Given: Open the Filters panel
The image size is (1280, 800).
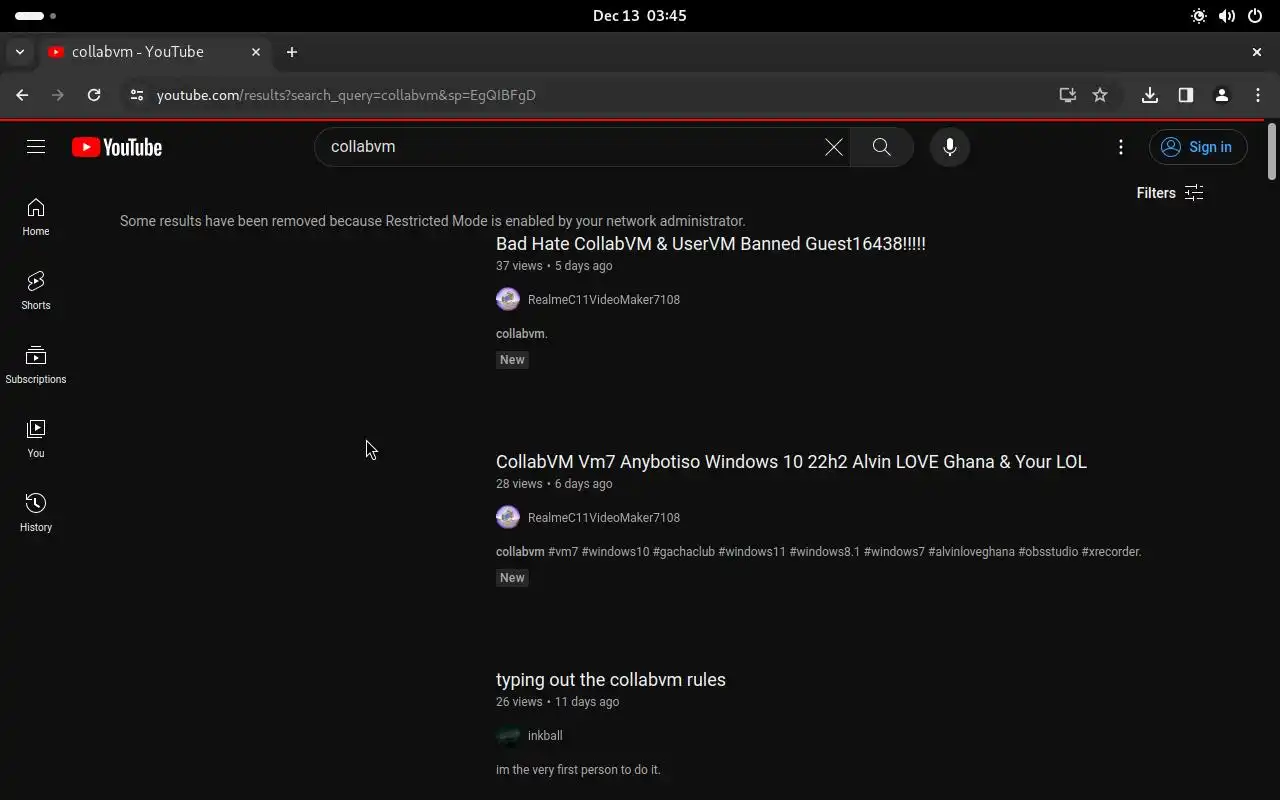Looking at the screenshot, I should (1169, 193).
